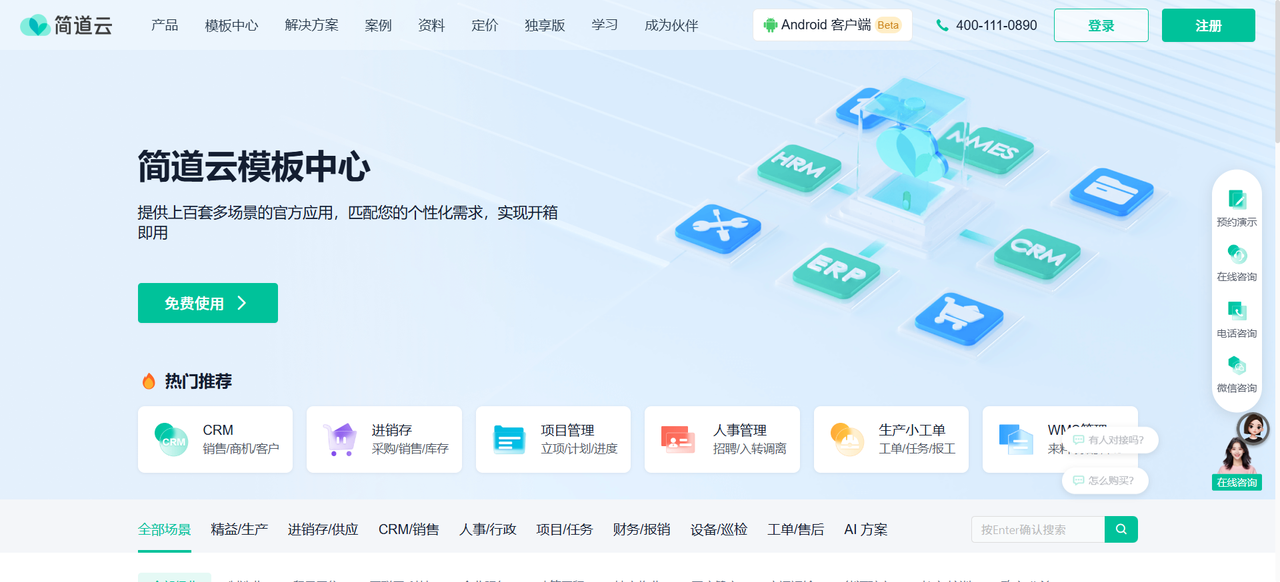Click the 登录 button

tap(1101, 25)
